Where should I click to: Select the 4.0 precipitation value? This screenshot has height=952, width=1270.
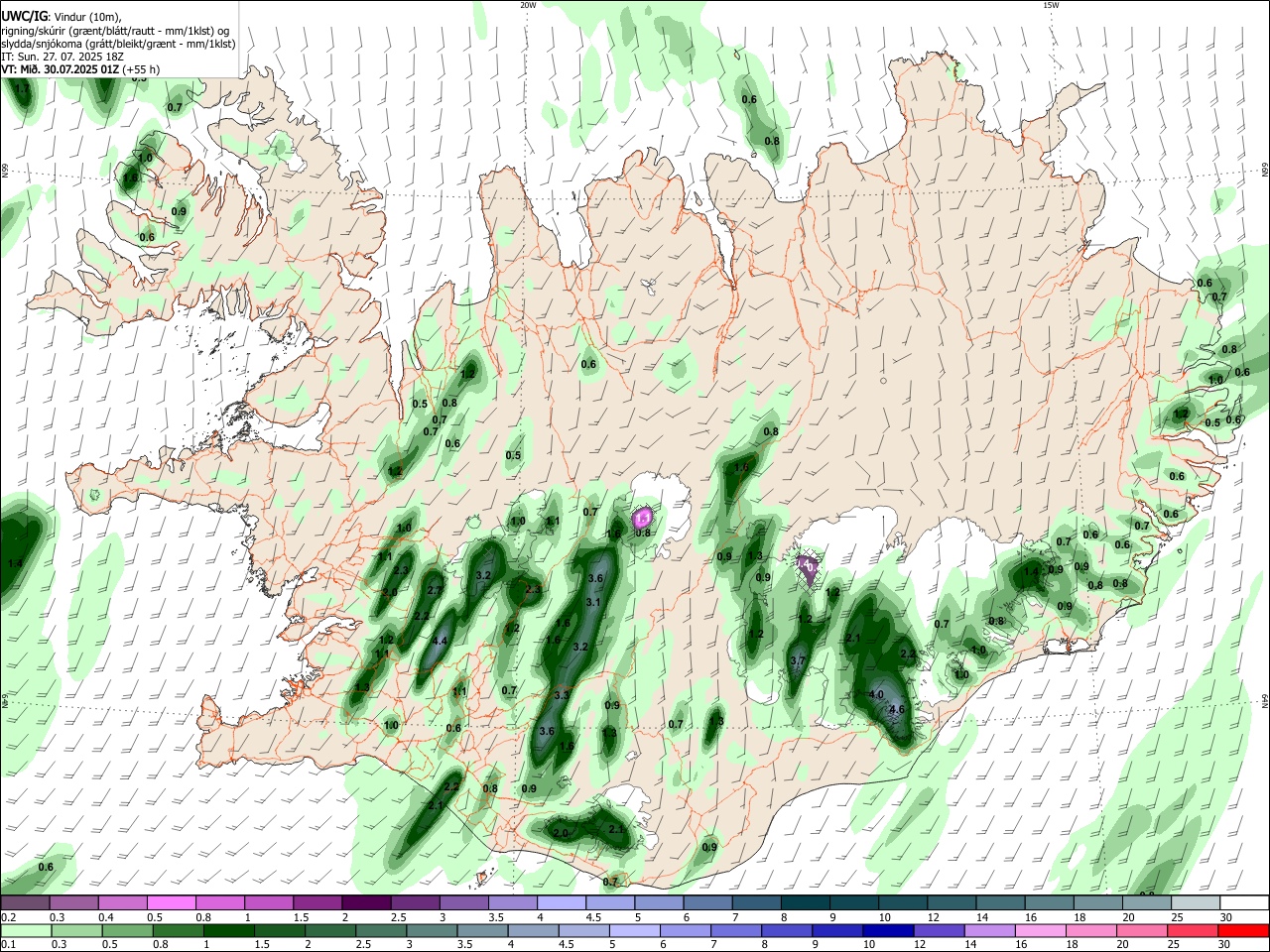[876, 695]
